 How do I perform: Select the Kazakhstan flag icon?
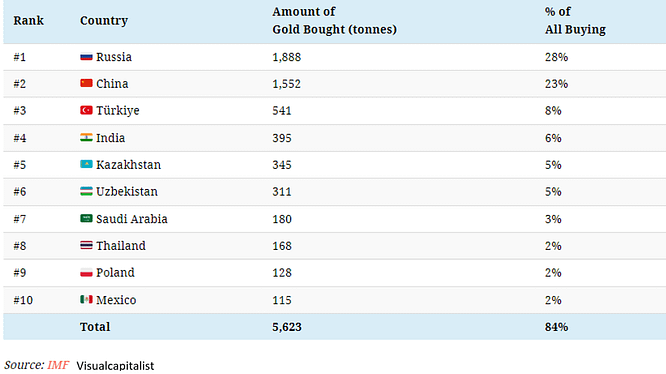pyautogui.click(x=86, y=164)
